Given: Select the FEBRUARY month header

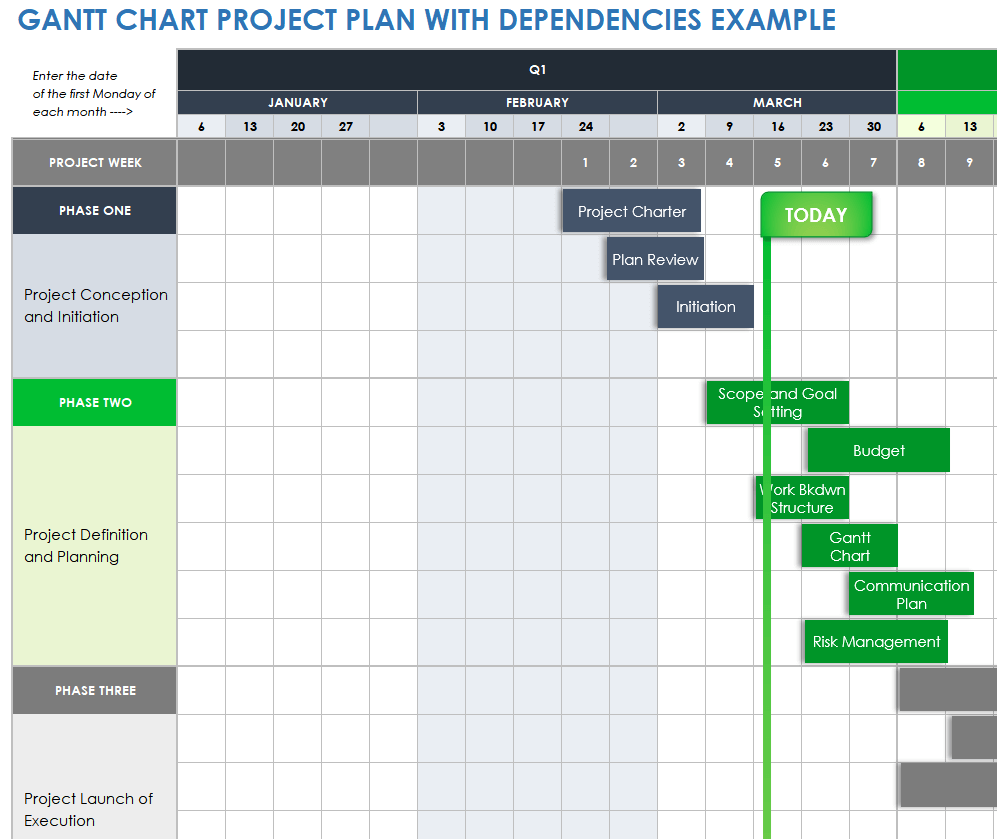Looking at the screenshot, I should pyautogui.click(x=537, y=102).
